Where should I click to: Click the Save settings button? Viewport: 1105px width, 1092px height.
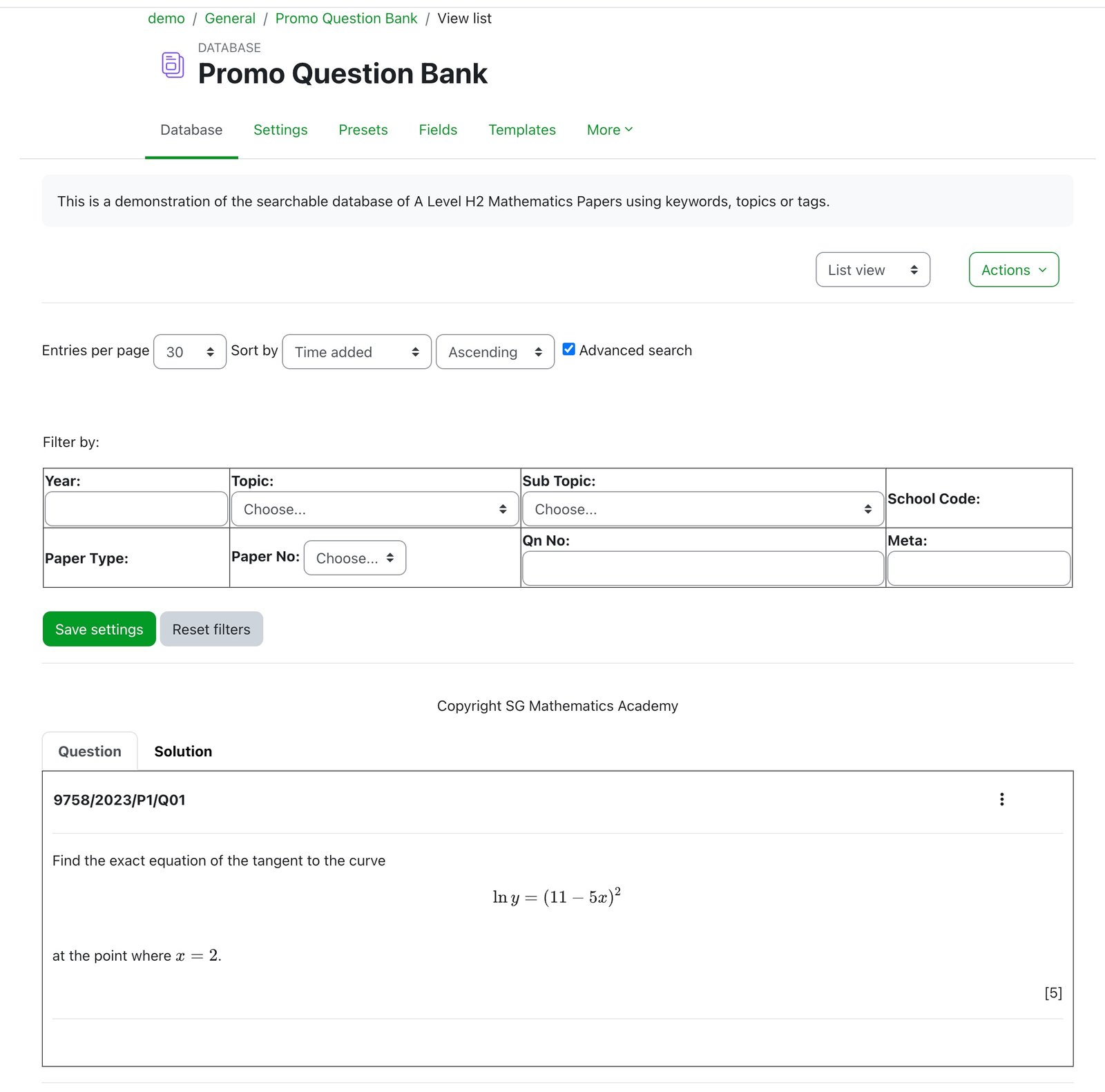99,629
